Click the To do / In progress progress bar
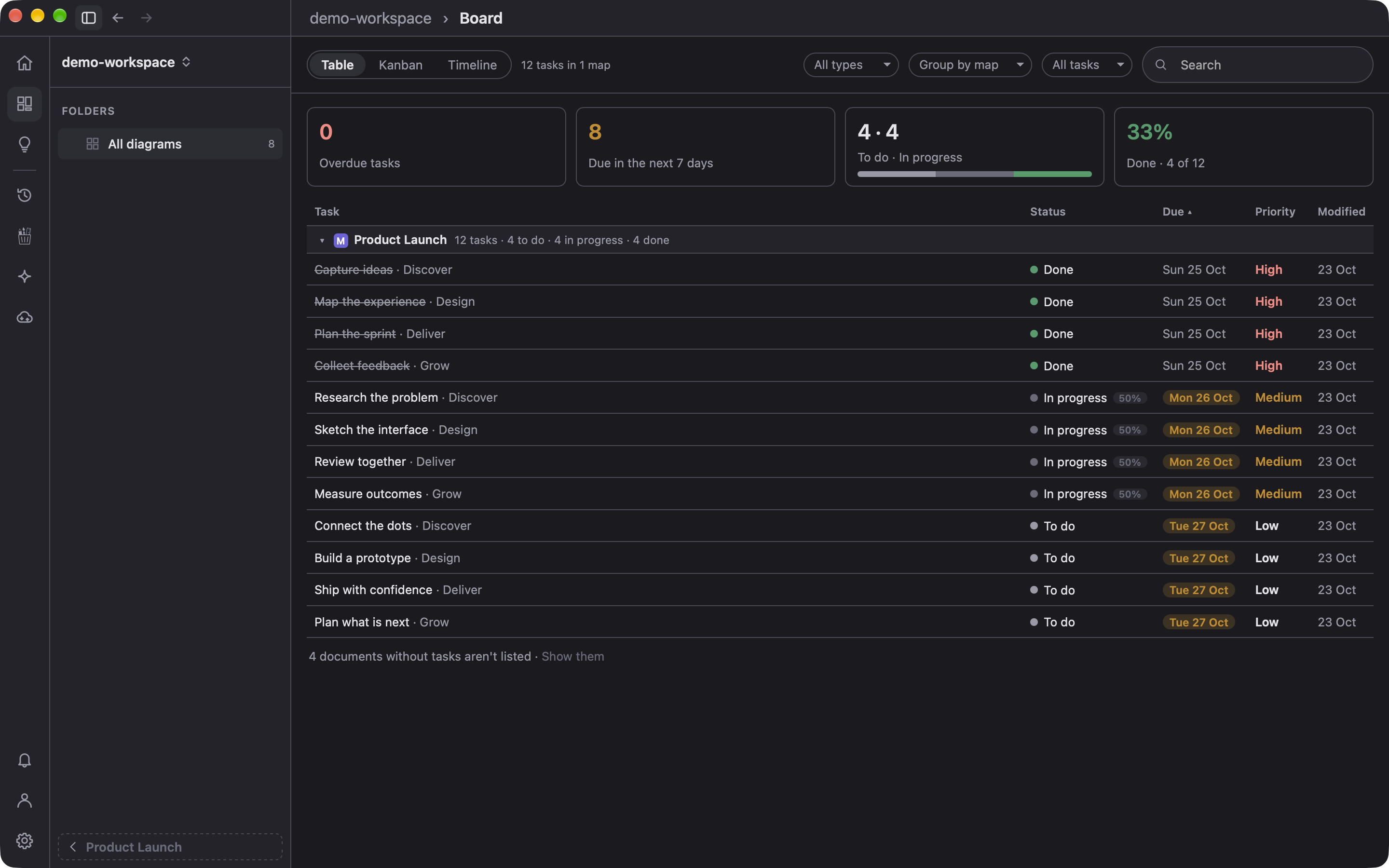This screenshot has width=1389, height=868. [x=974, y=174]
